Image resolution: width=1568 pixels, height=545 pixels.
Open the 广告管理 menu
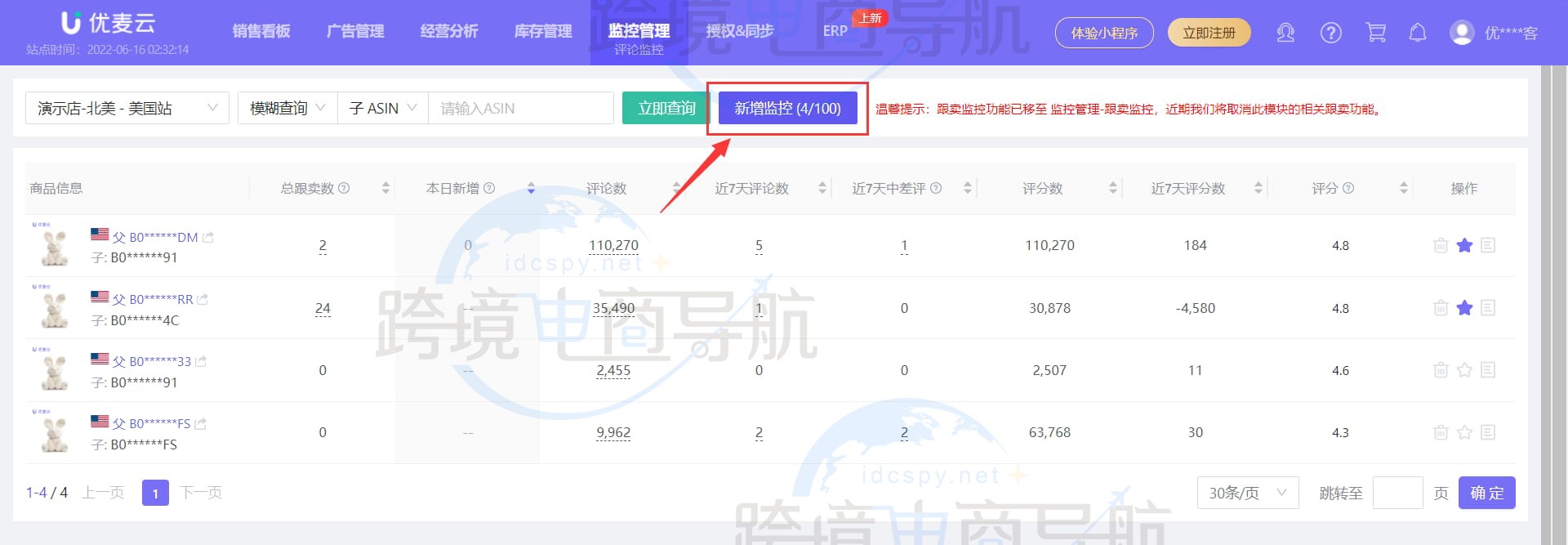click(x=355, y=31)
